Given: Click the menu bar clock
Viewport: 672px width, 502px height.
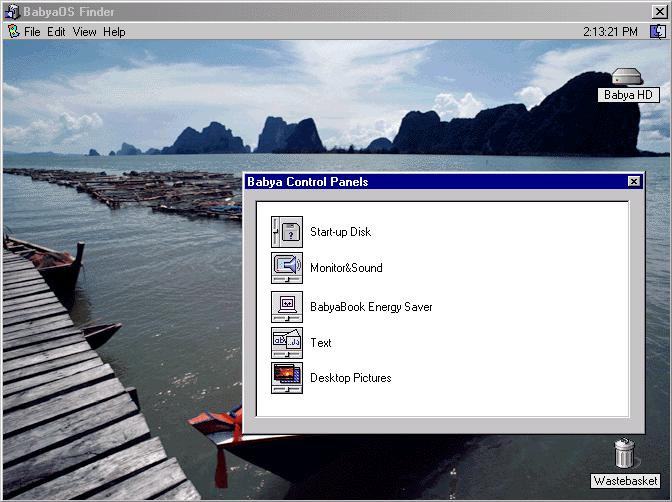Looking at the screenshot, I should (x=610, y=32).
